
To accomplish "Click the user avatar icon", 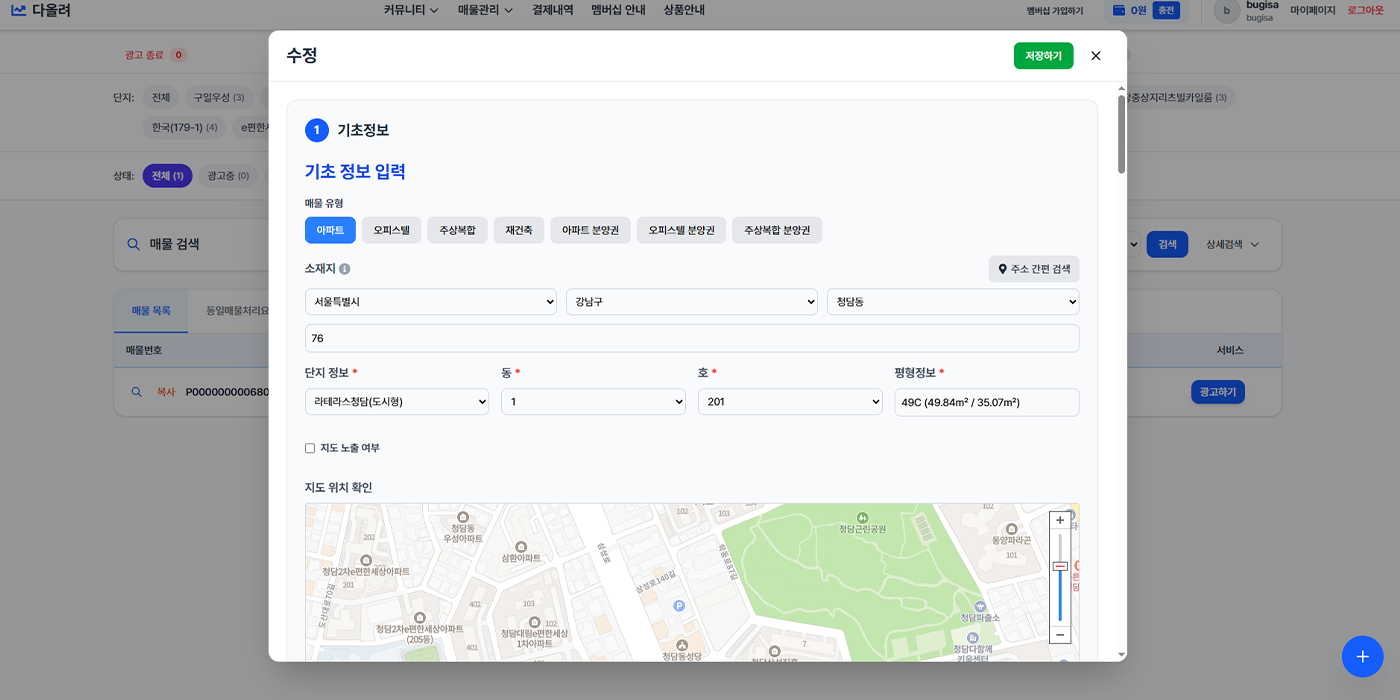I will [1226, 11].
